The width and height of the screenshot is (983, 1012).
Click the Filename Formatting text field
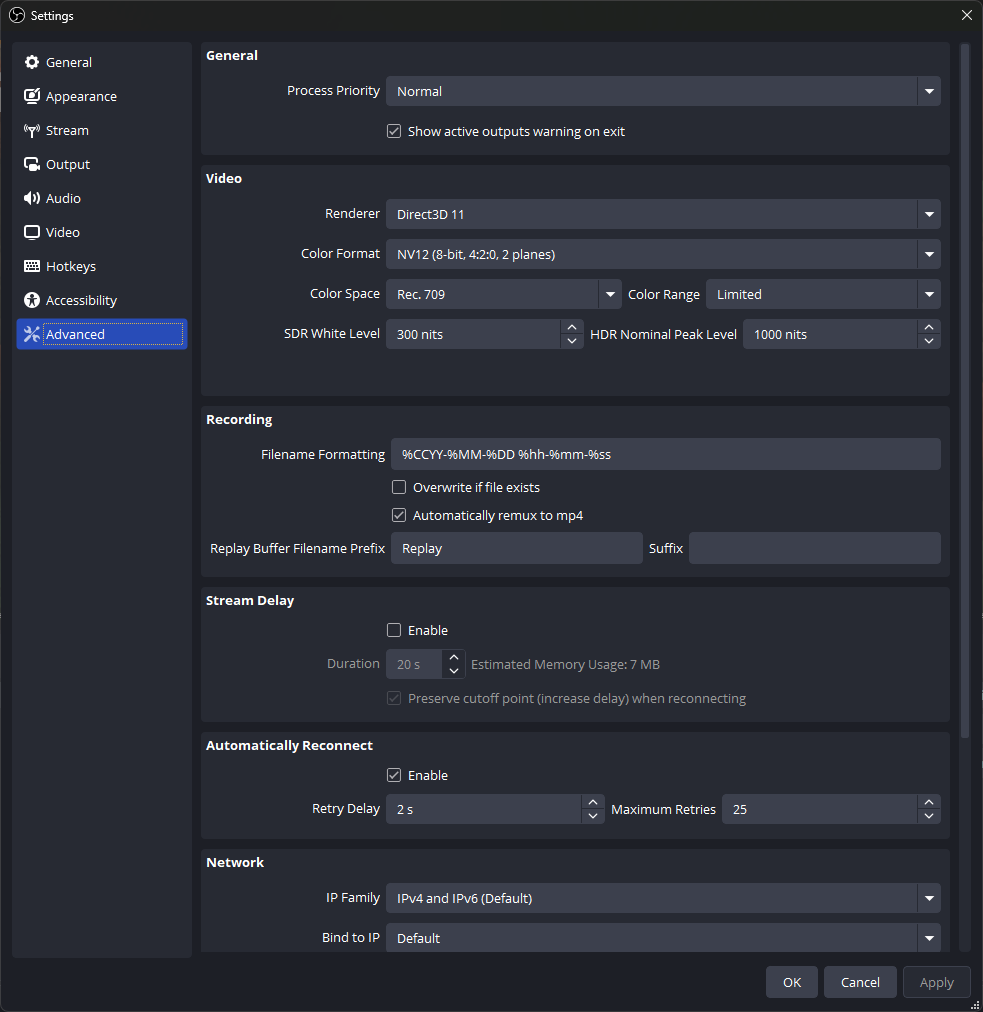tap(665, 454)
